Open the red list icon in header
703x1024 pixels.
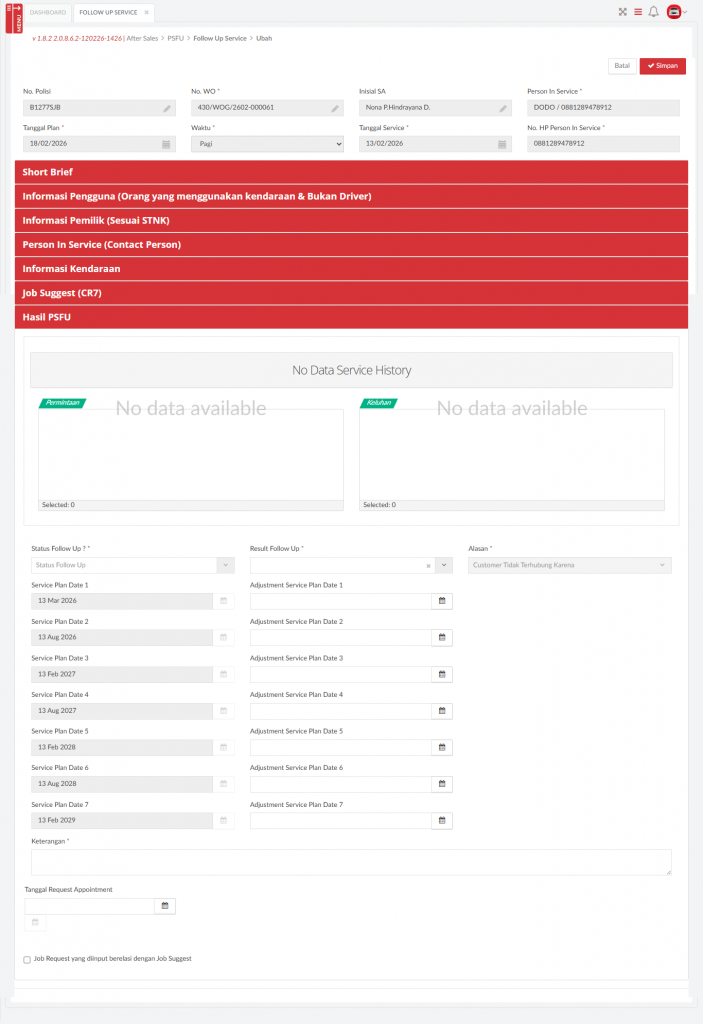[638, 12]
